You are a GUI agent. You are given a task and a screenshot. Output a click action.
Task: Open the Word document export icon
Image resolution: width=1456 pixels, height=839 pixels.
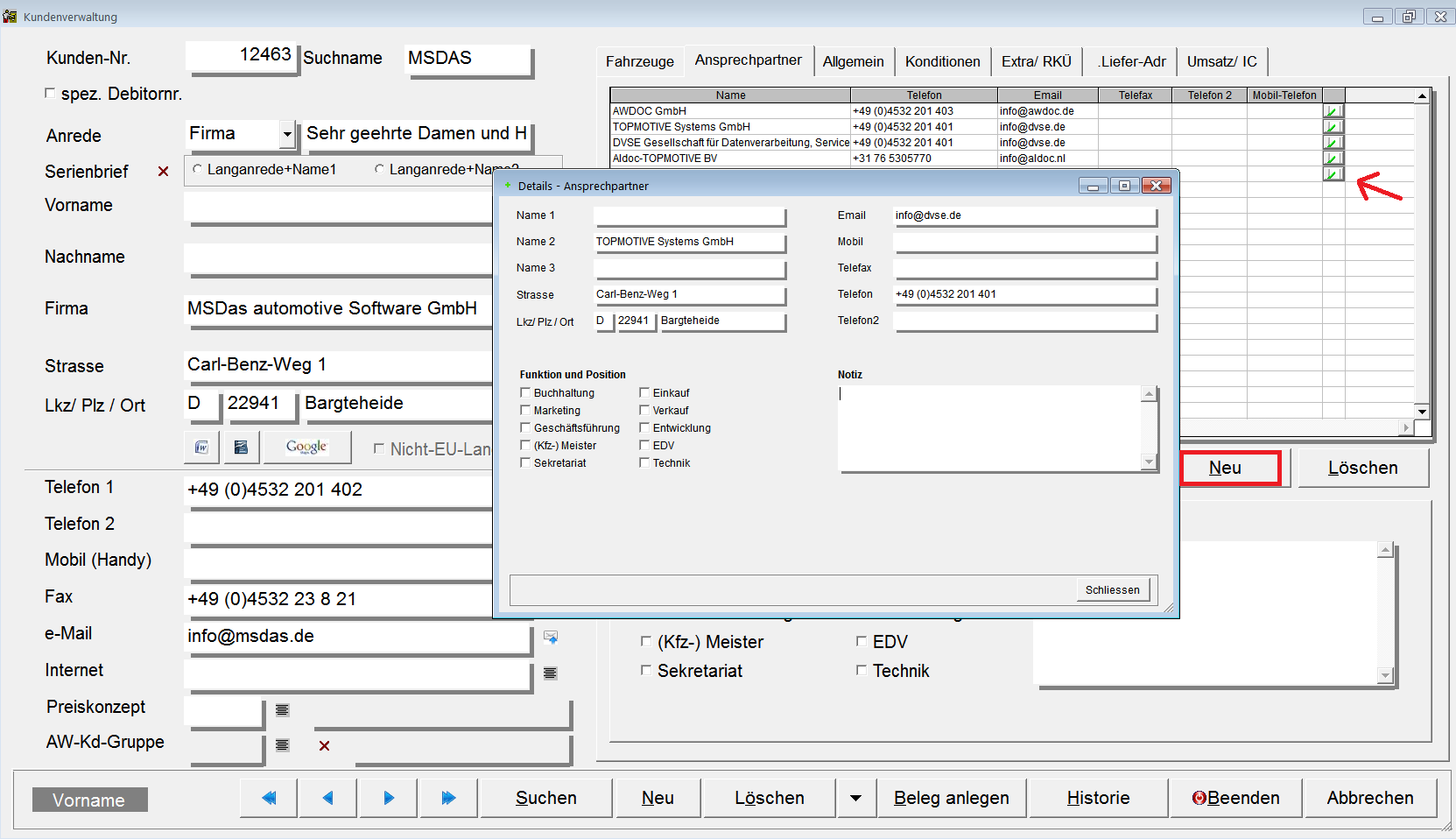202,448
